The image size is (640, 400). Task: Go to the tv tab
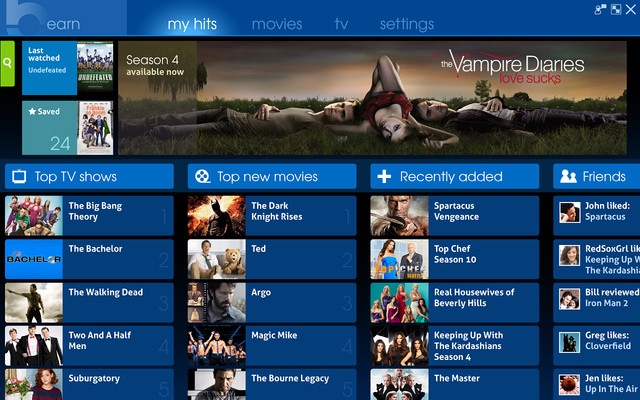coord(341,24)
